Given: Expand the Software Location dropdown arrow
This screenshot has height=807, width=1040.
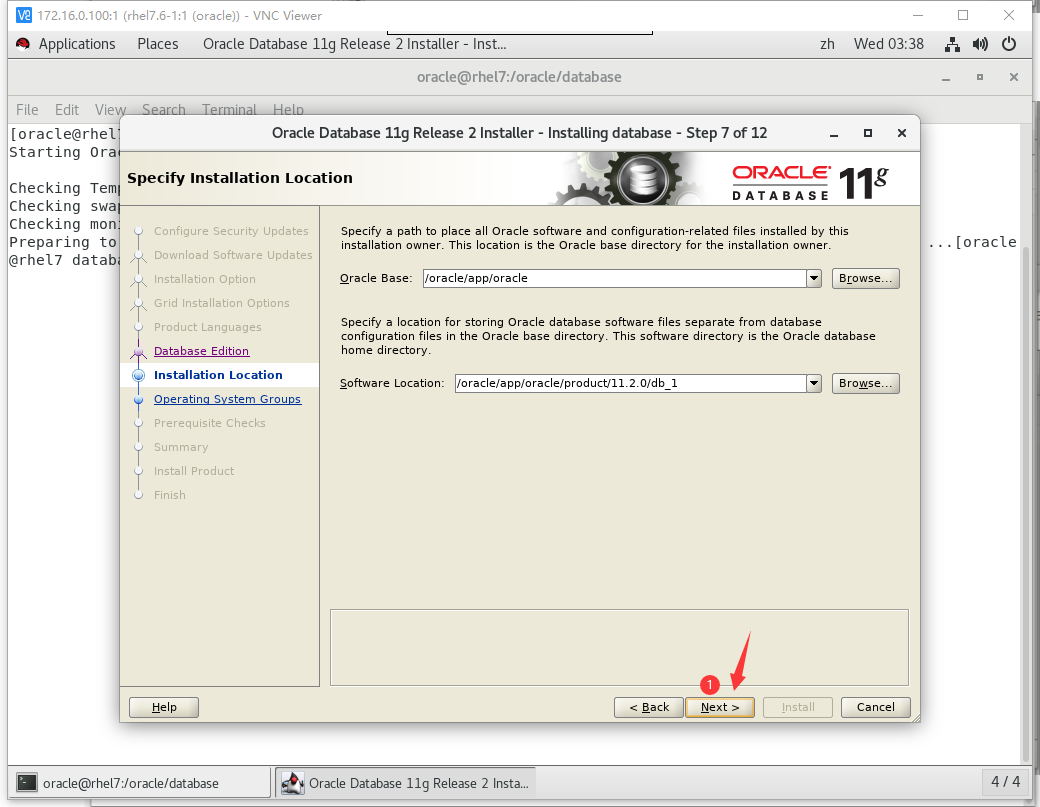Looking at the screenshot, I should tap(814, 383).
